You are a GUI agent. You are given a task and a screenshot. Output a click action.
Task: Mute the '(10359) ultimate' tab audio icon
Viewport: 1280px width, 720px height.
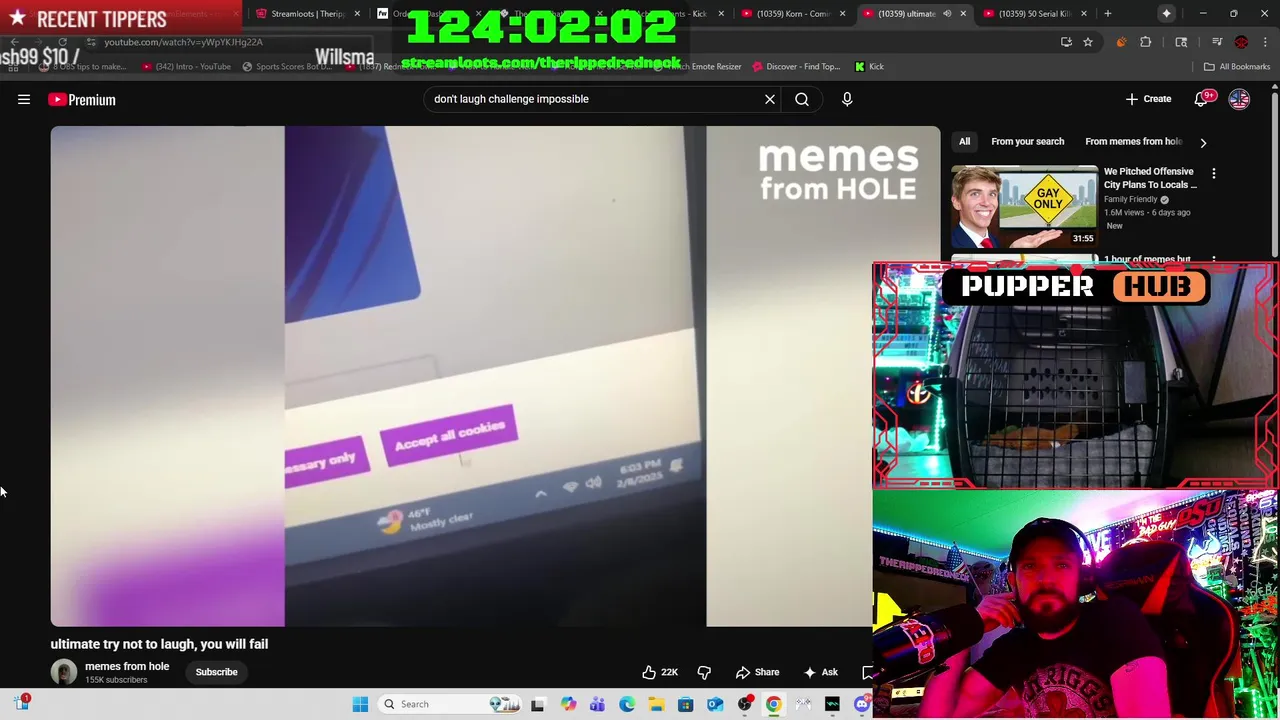[x=947, y=14]
